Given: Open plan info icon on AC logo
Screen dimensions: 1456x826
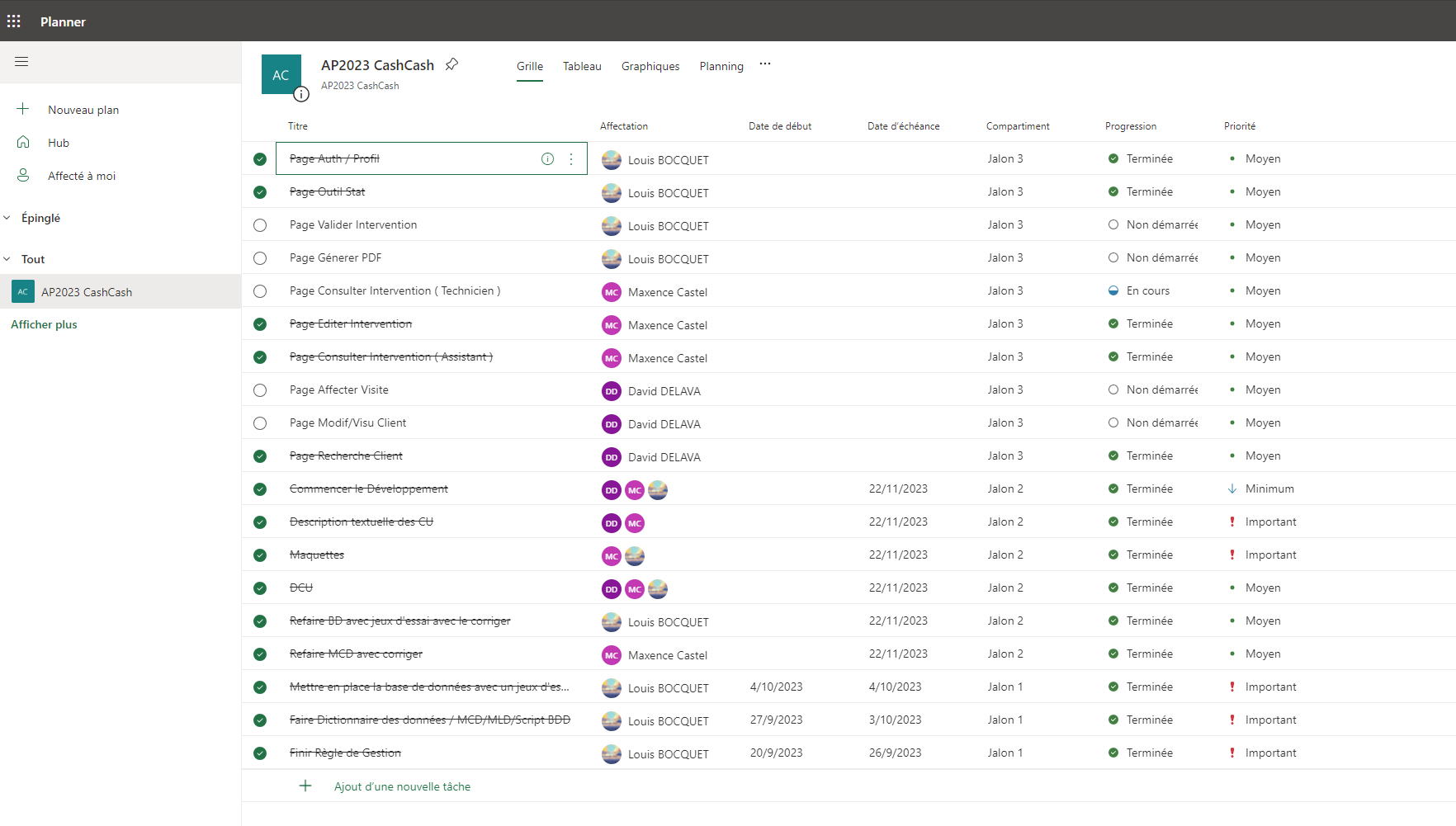Looking at the screenshot, I should (302, 94).
